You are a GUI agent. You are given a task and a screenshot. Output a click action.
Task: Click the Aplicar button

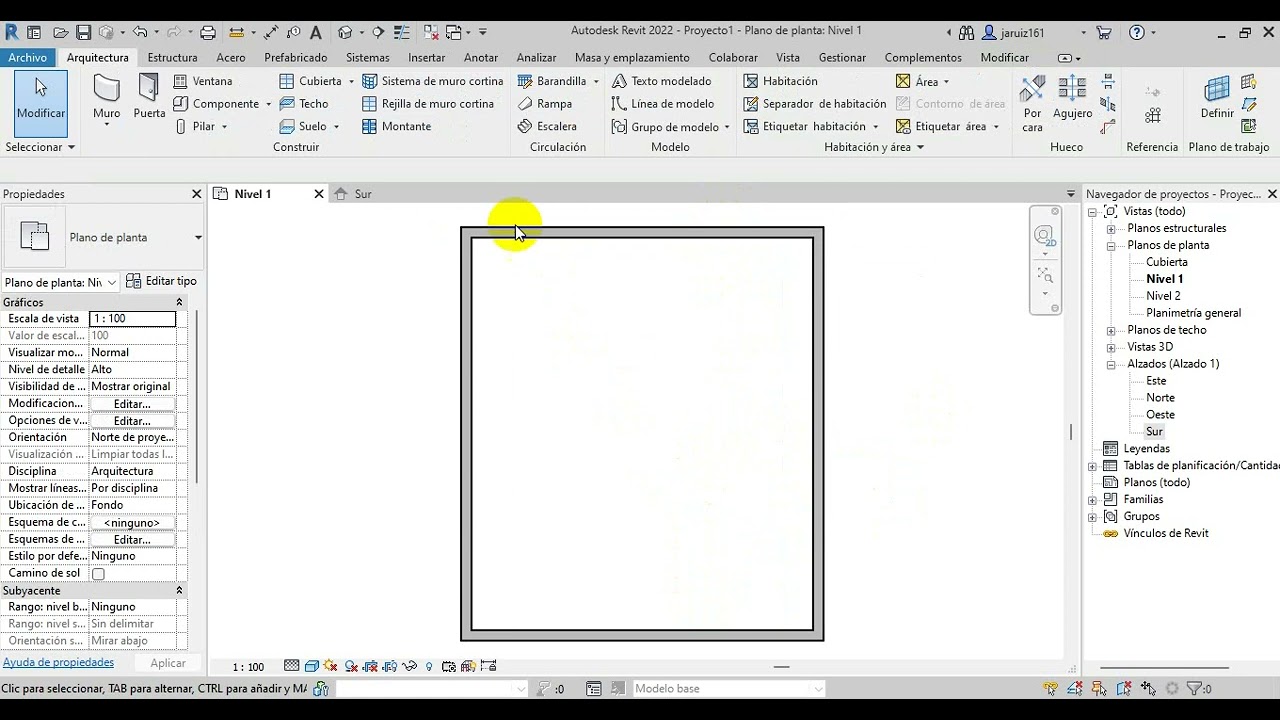(168, 663)
